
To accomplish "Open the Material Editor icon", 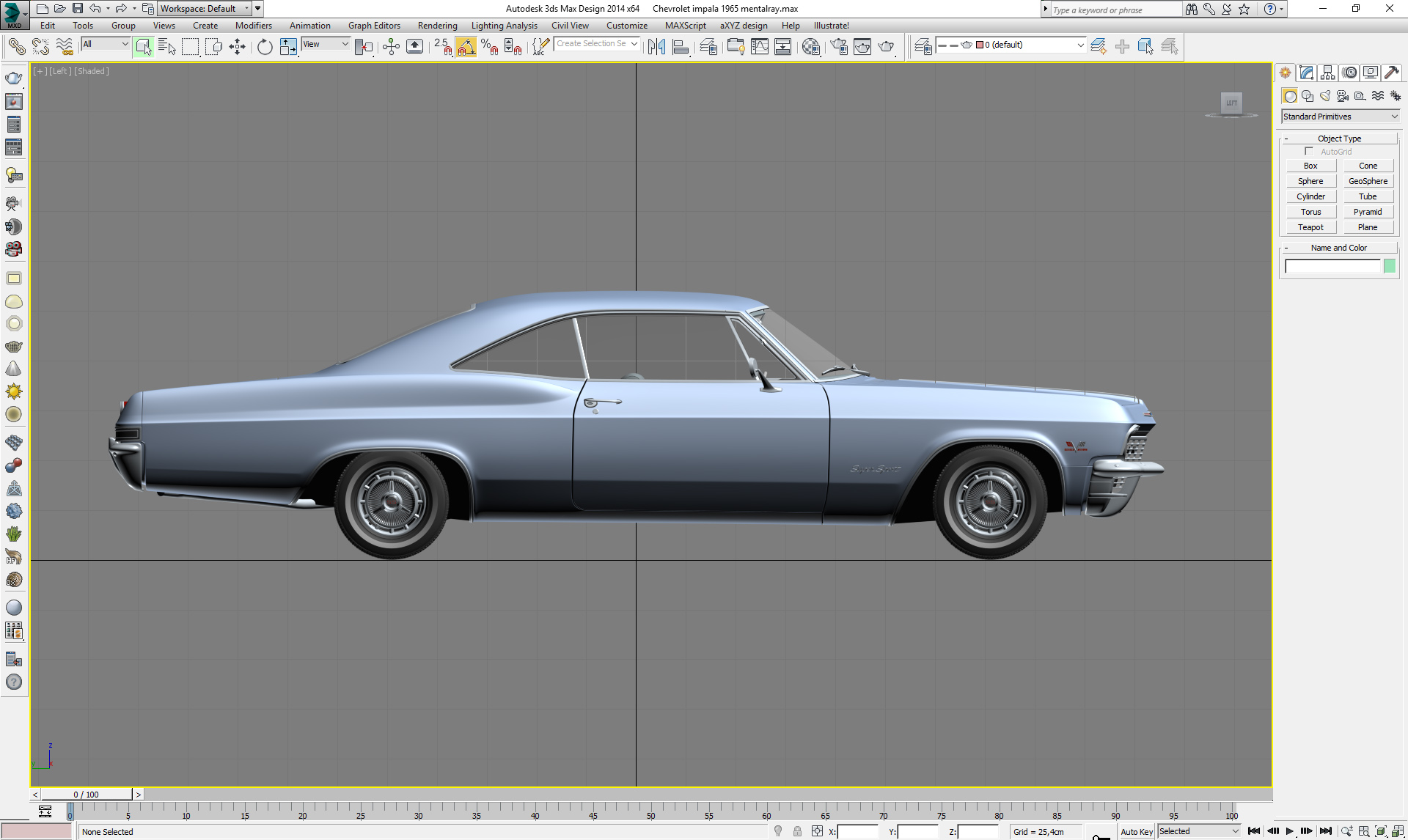I will 811,47.
